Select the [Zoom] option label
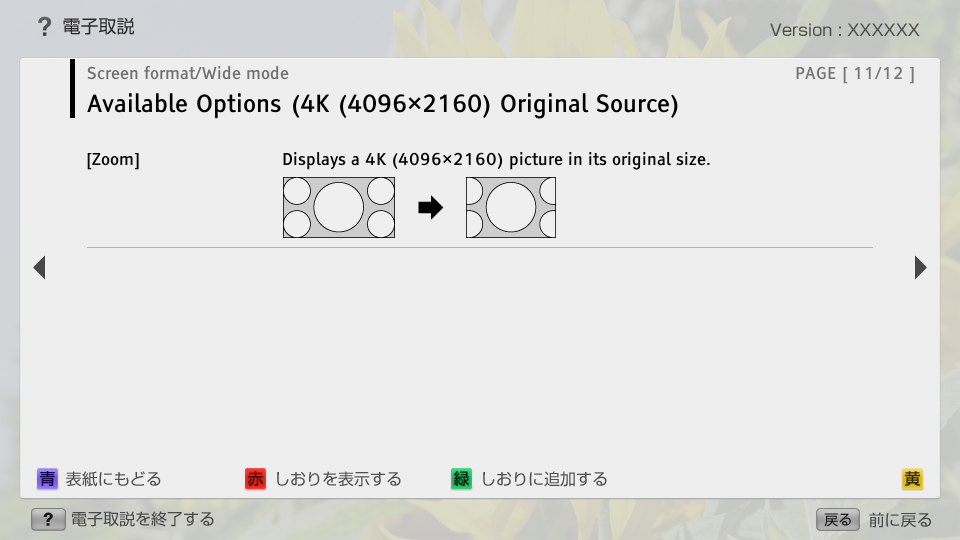The height and width of the screenshot is (540, 960). 113,160
